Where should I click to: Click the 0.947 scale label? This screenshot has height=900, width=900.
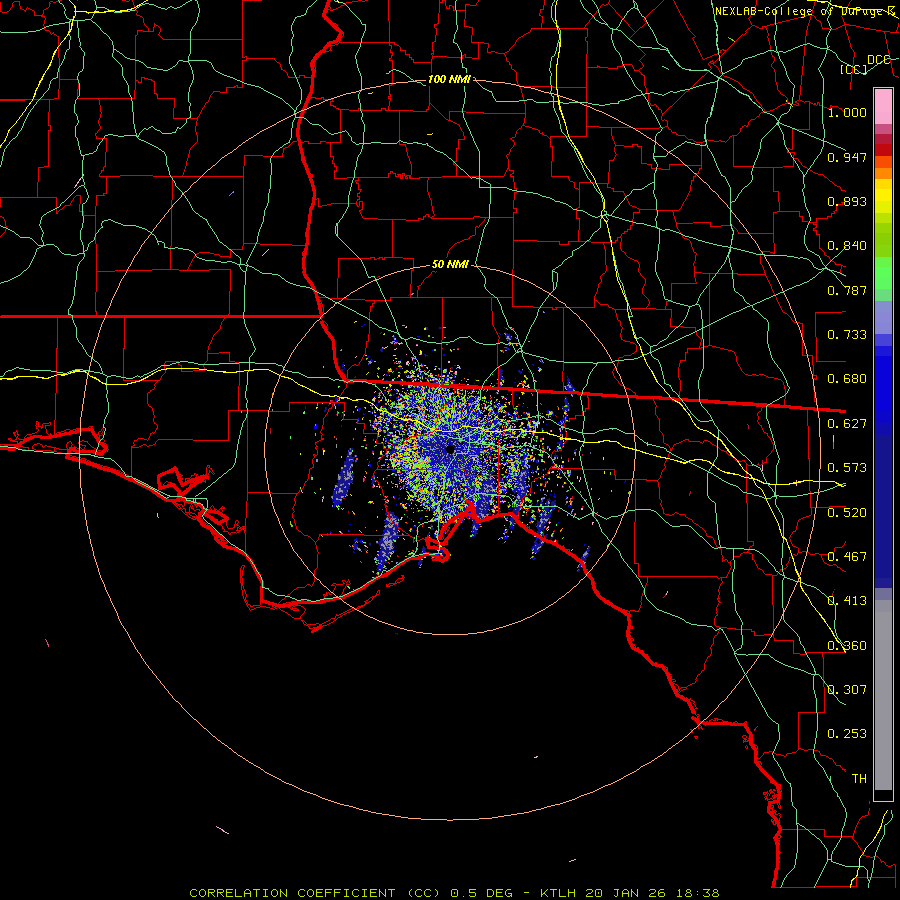[847, 157]
